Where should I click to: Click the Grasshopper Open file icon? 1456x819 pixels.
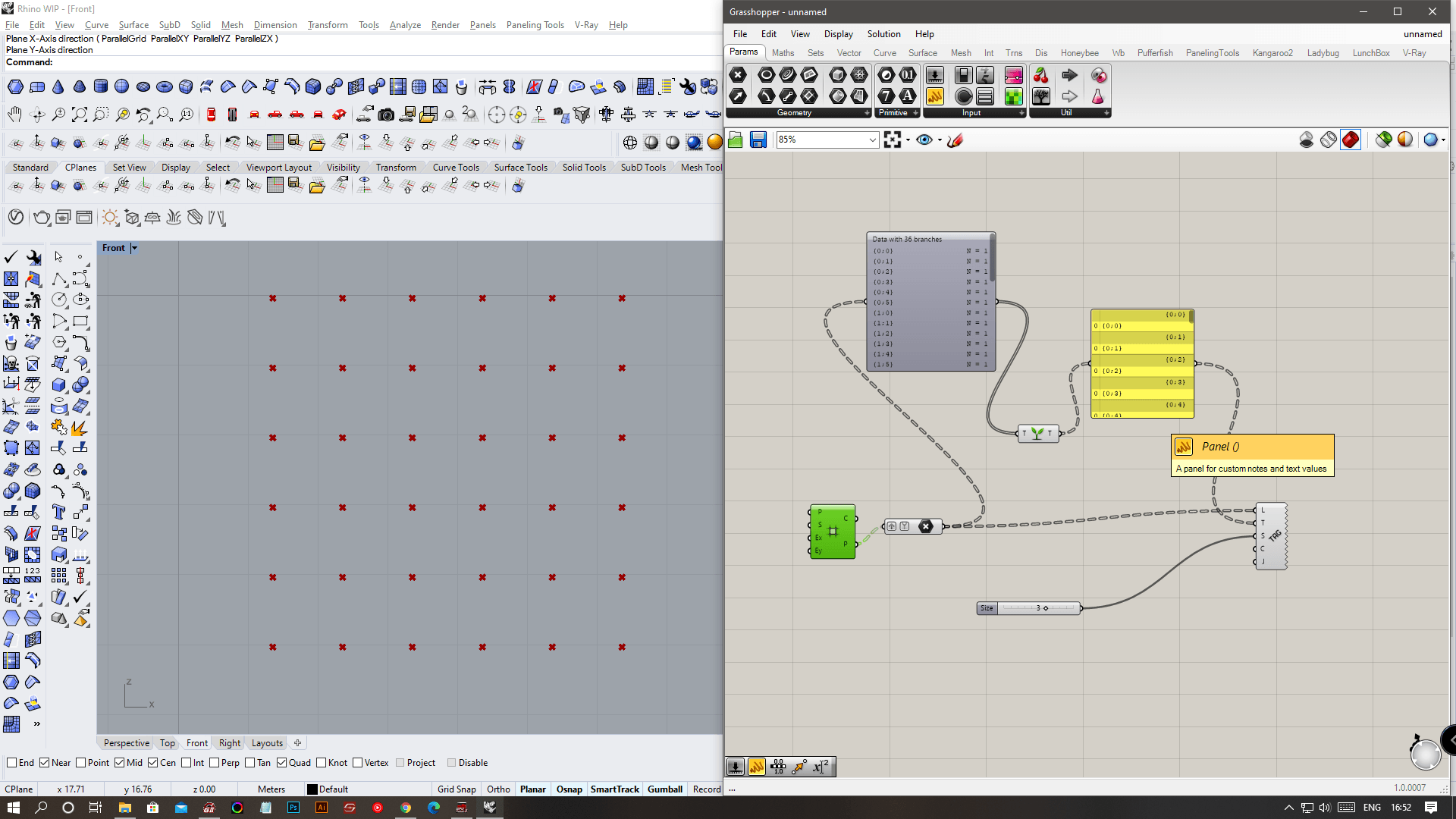tap(736, 140)
